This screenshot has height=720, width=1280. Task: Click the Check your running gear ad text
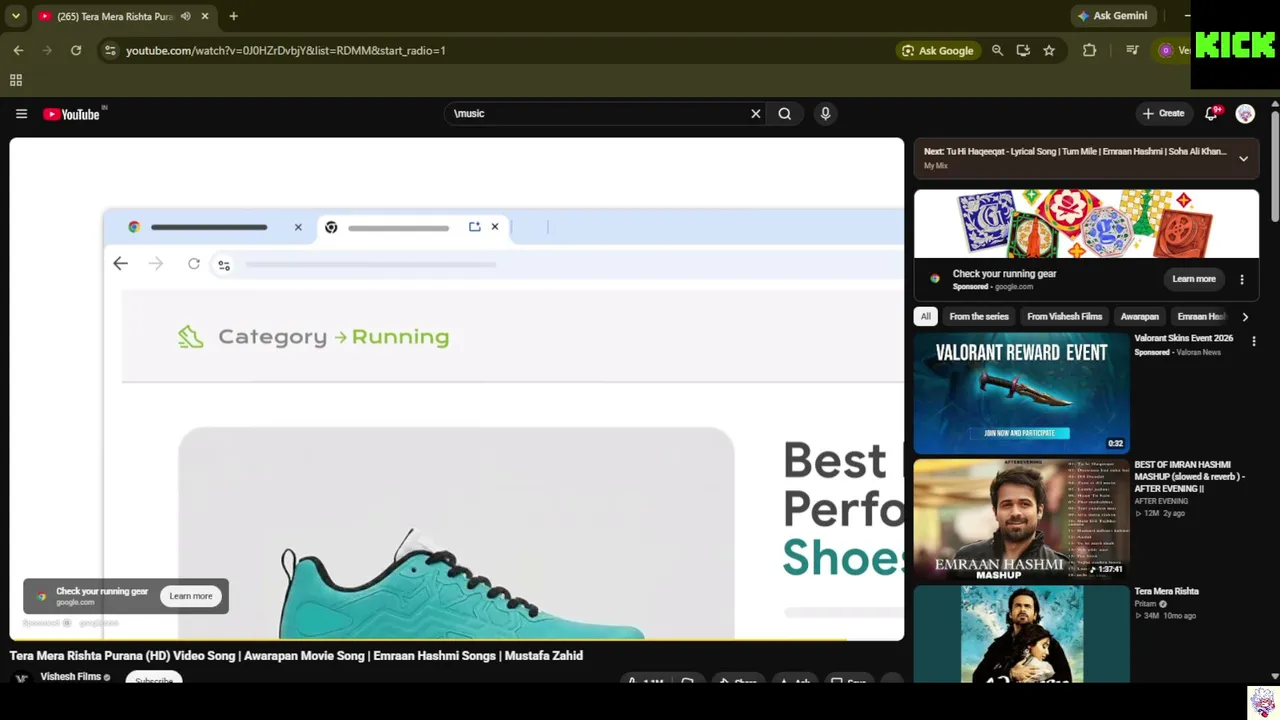pyautogui.click(x=102, y=591)
